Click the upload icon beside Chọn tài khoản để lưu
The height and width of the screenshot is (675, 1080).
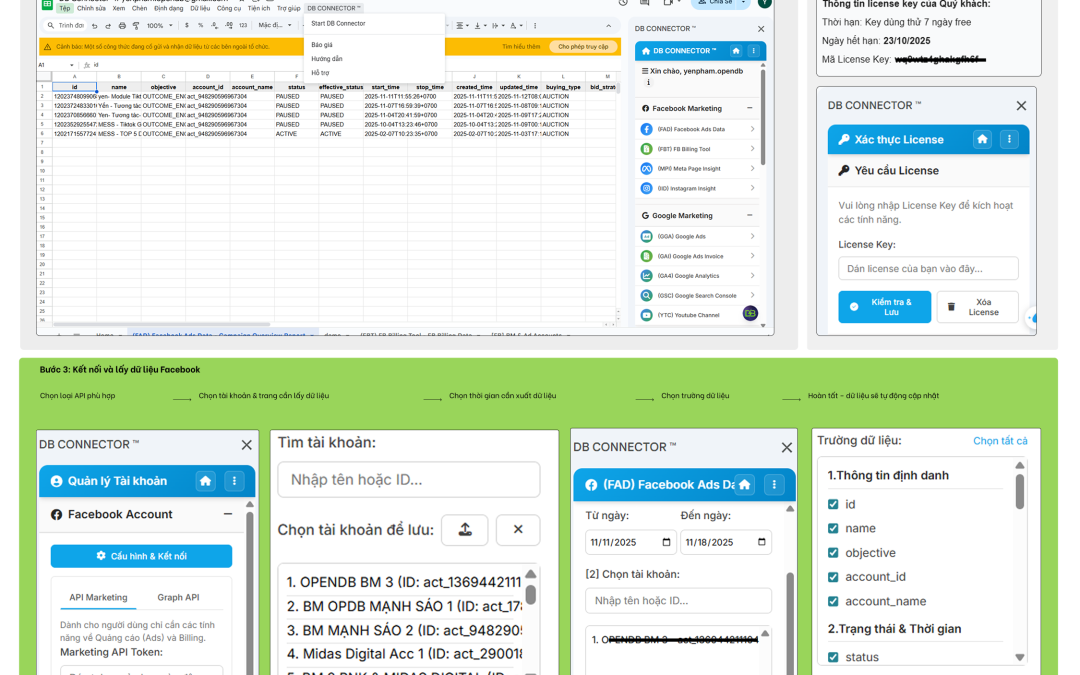click(x=464, y=530)
